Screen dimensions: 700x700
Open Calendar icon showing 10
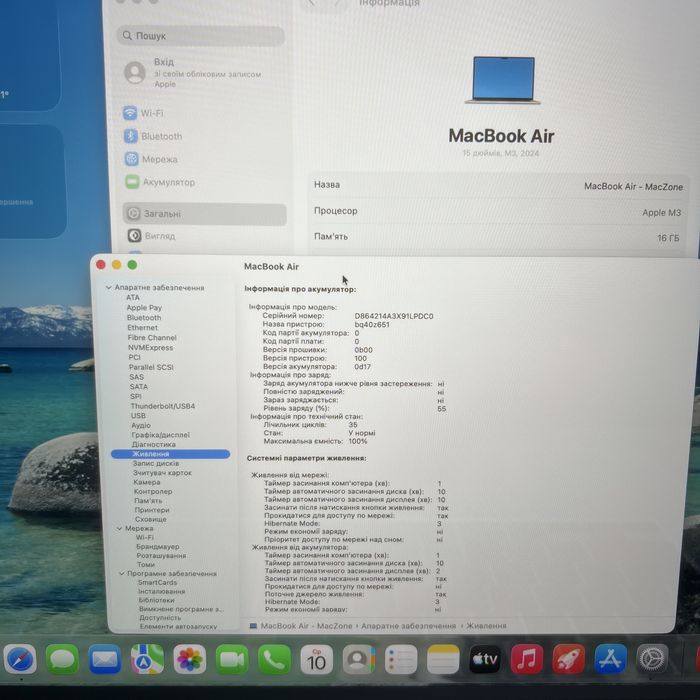coord(316,659)
